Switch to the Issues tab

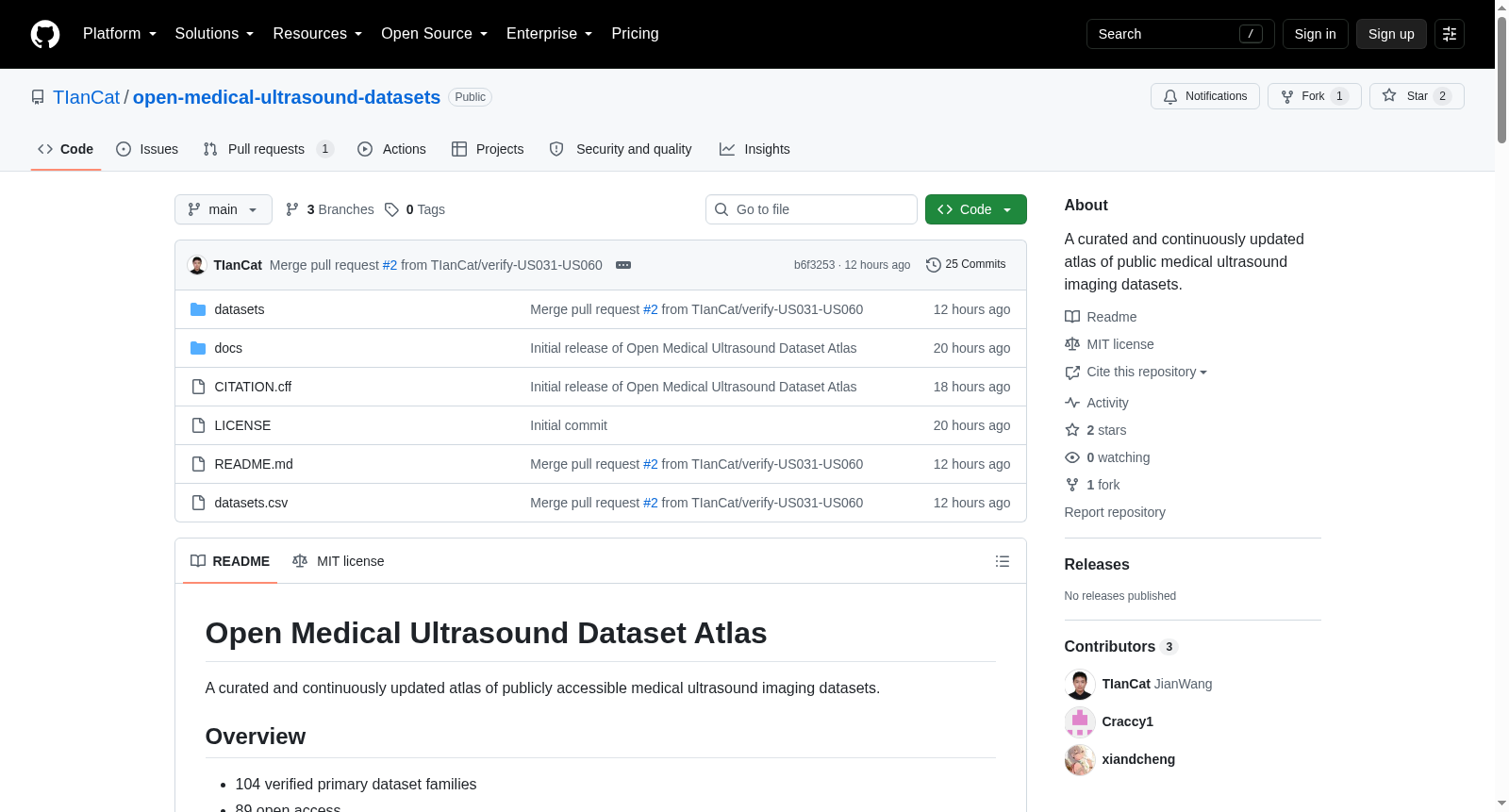pyautogui.click(x=147, y=149)
